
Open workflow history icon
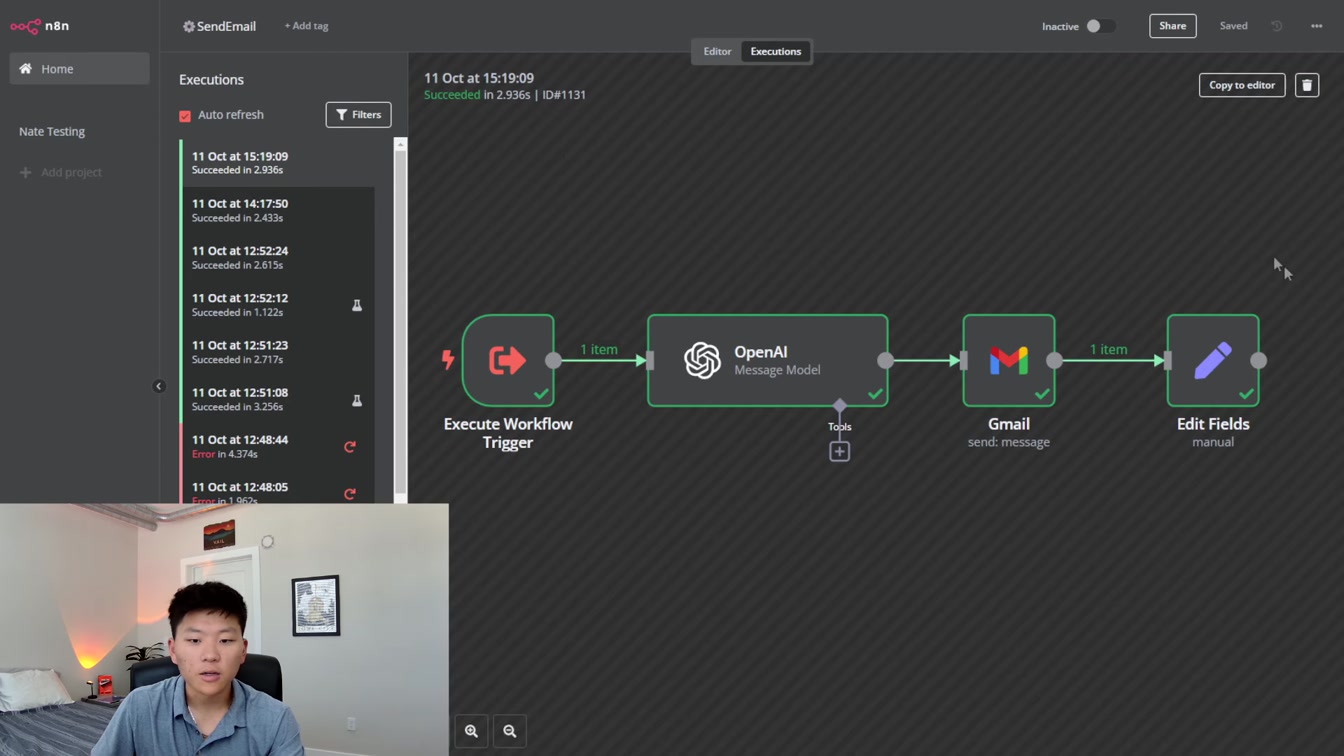(x=1277, y=26)
